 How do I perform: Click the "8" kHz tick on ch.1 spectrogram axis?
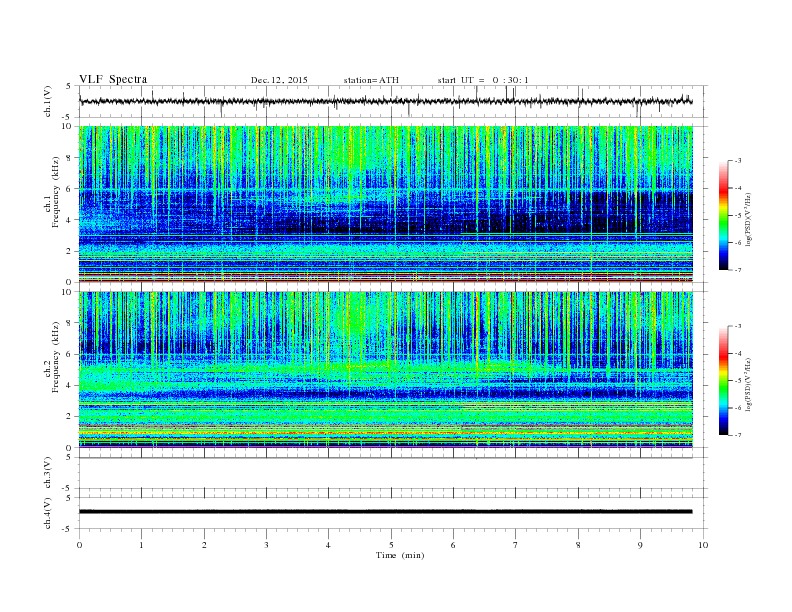pyautogui.click(x=69, y=158)
